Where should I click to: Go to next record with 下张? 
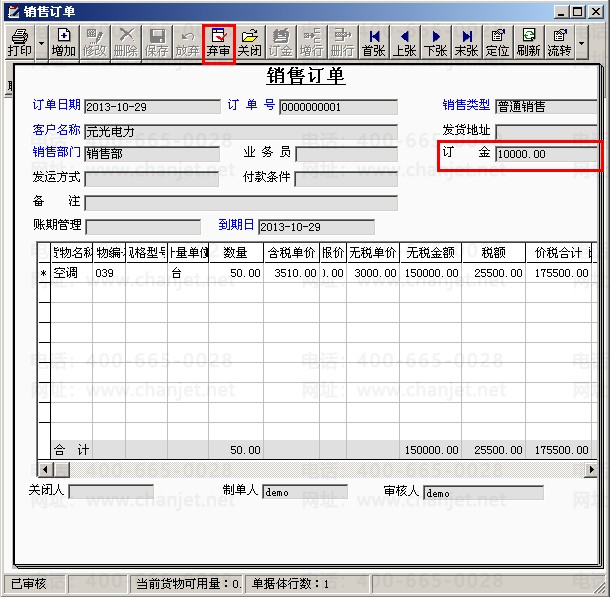point(436,42)
